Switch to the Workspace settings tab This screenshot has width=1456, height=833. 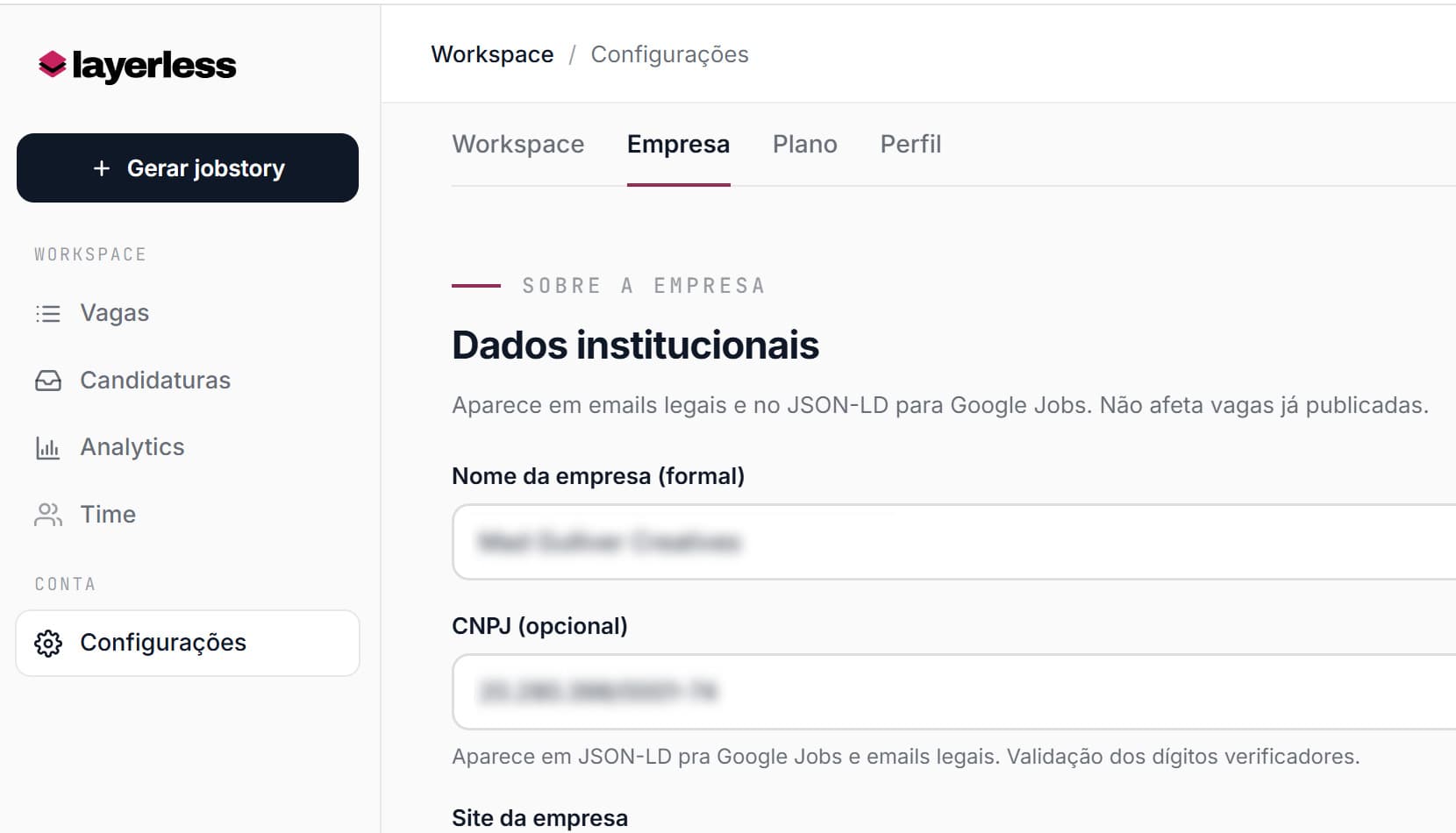click(518, 144)
